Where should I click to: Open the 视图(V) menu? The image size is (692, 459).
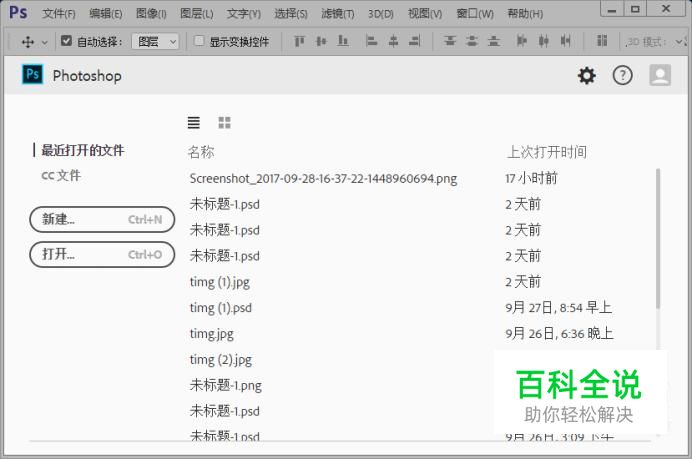pyautogui.click(x=425, y=14)
